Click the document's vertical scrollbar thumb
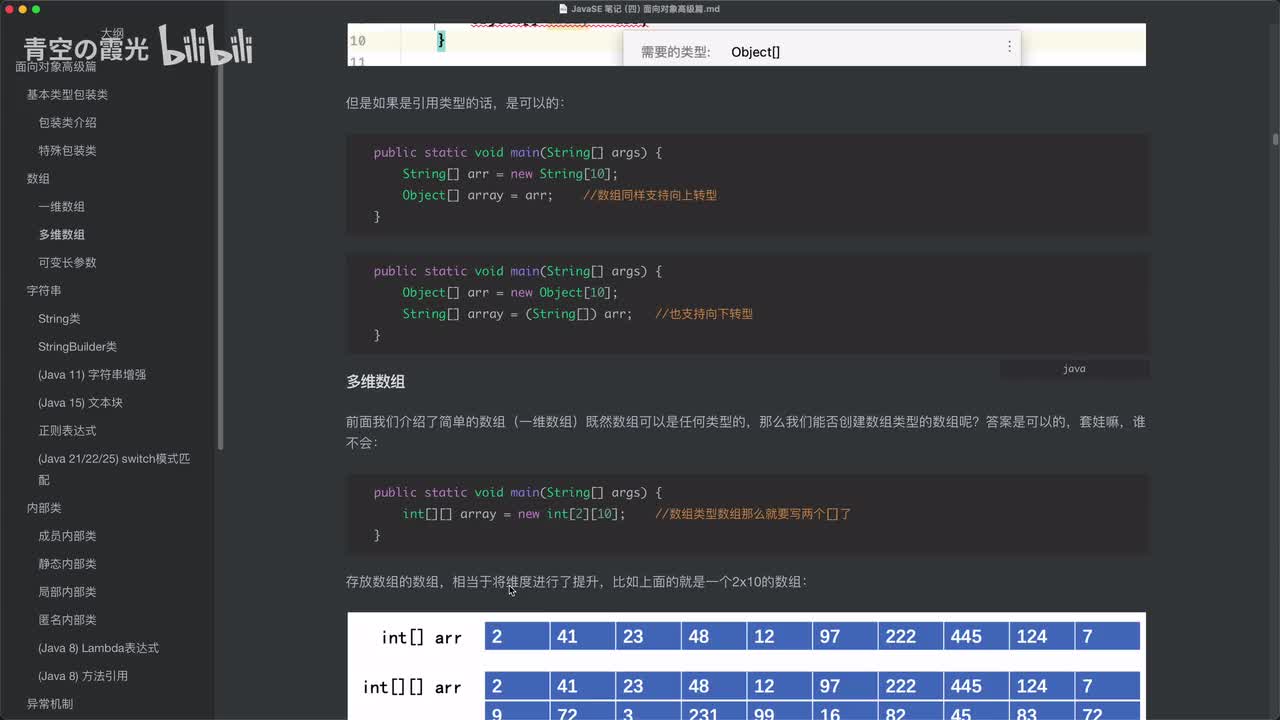The height and width of the screenshot is (720, 1280). [1275, 140]
